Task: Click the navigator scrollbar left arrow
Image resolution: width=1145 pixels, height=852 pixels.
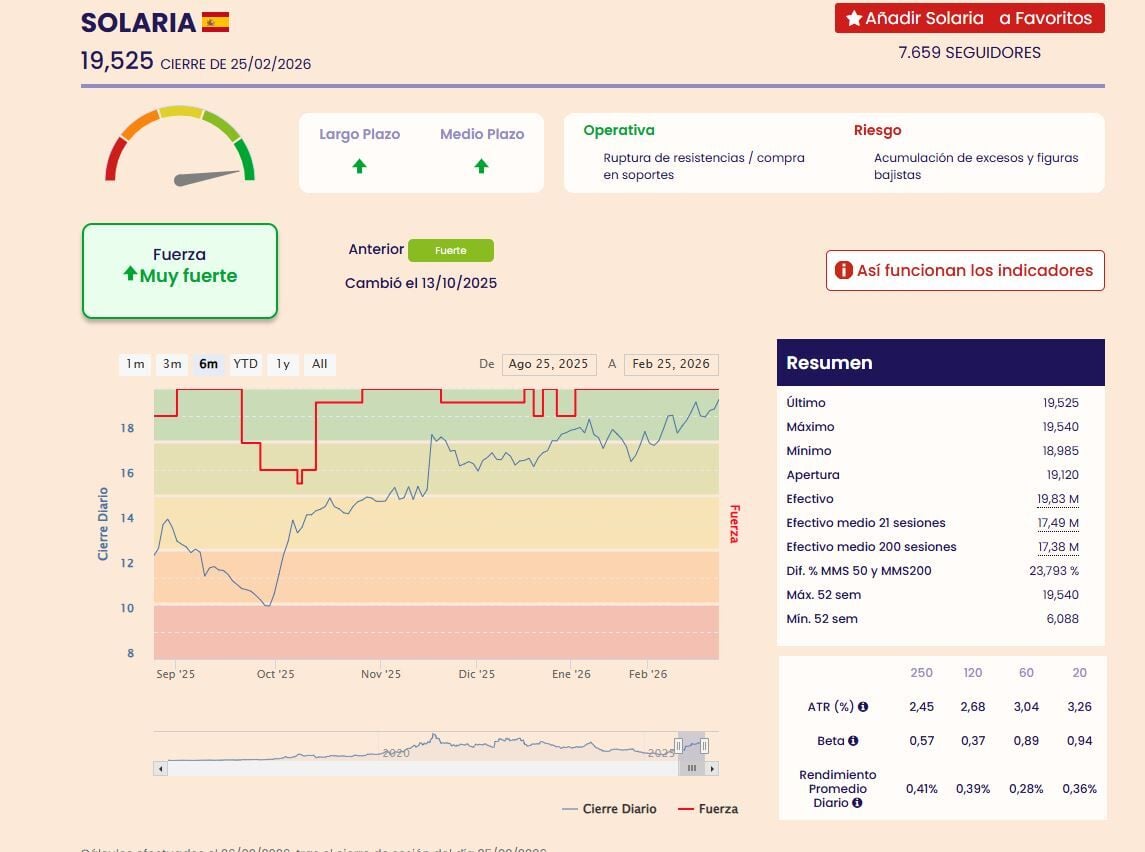Action: (160, 768)
